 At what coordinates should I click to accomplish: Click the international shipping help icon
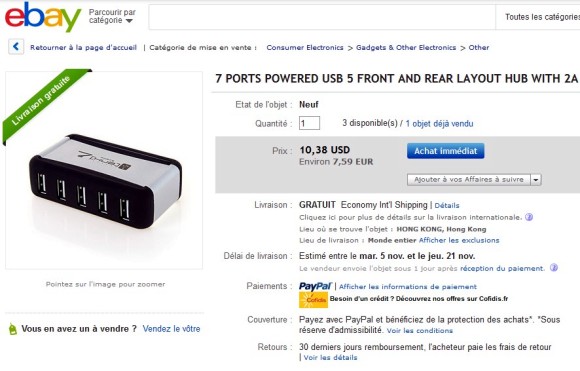click(529, 217)
